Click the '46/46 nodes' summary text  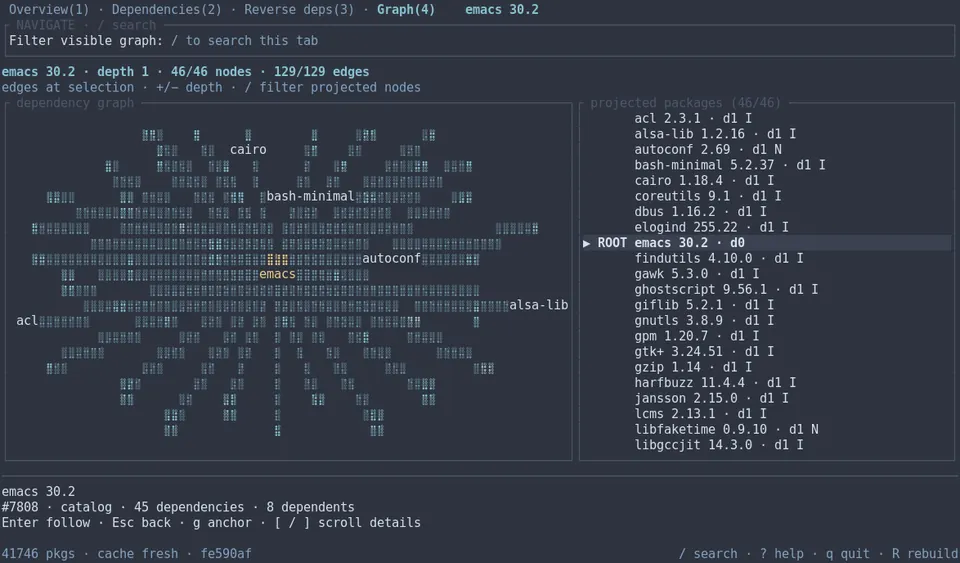coord(211,72)
